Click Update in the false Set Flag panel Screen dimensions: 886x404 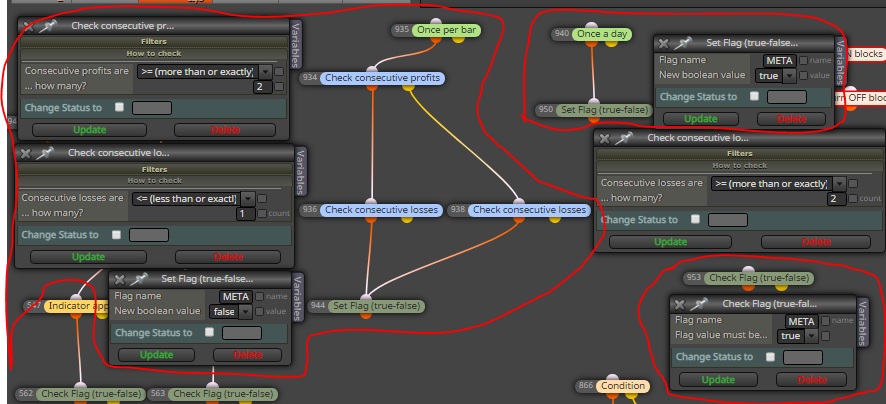pyautogui.click(x=156, y=355)
